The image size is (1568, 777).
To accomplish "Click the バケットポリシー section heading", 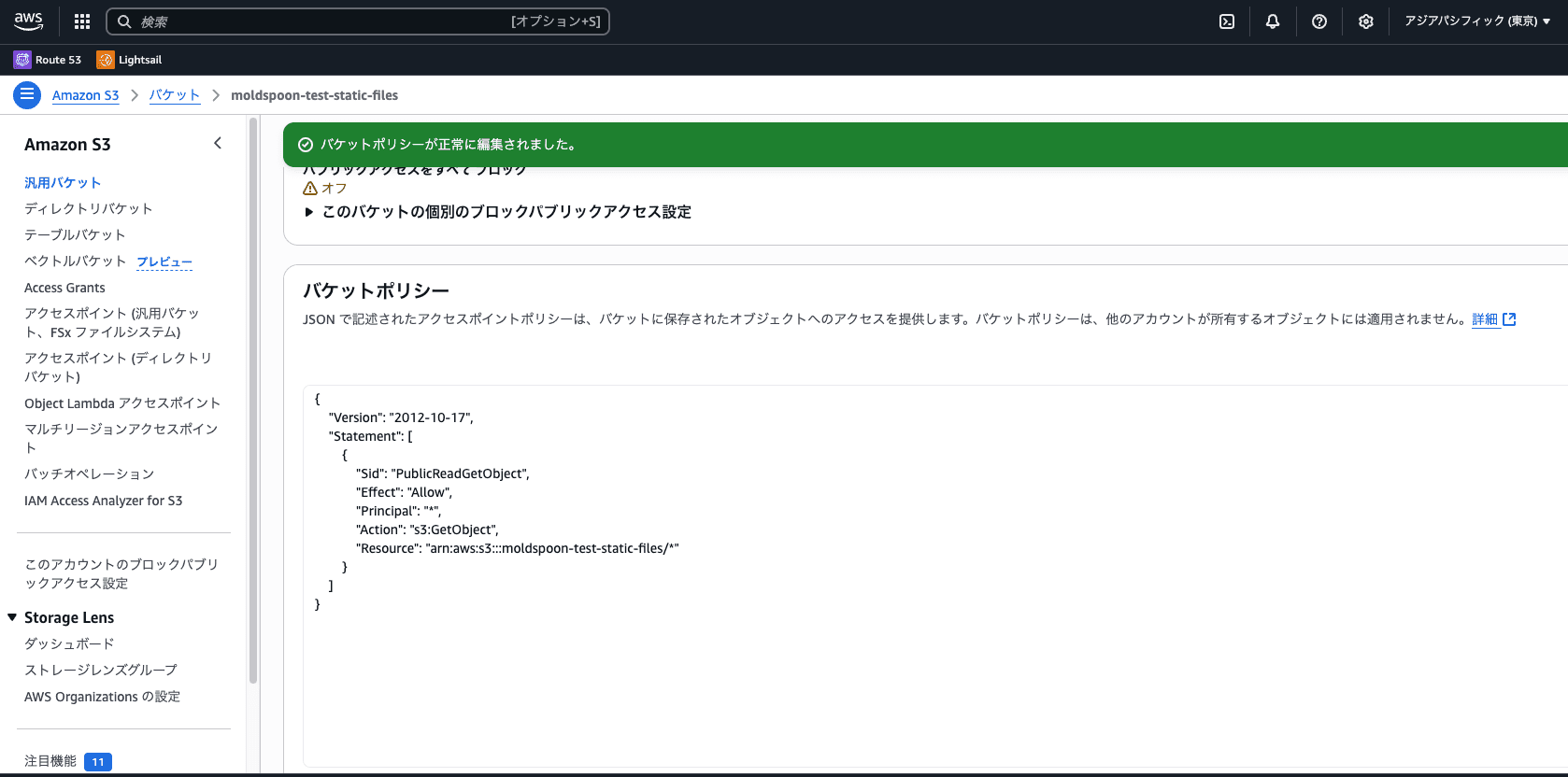I will point(377,290).
